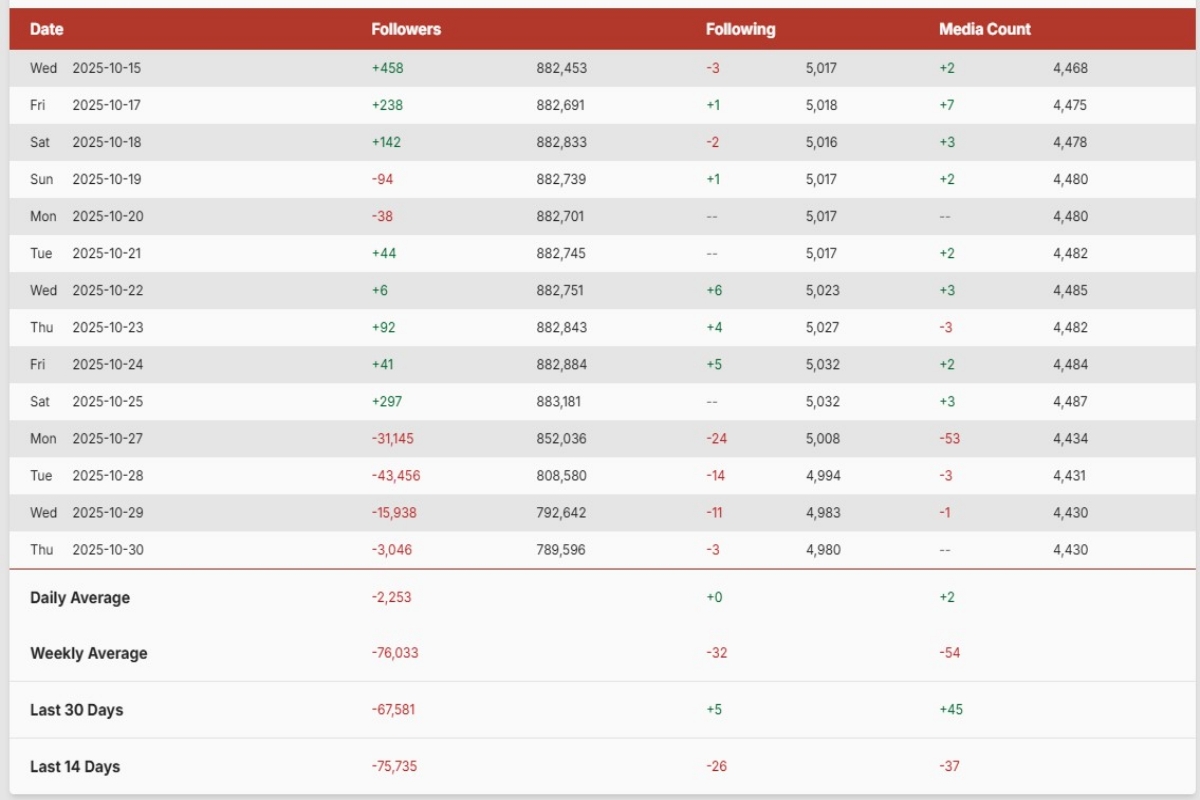Click the Media Count column header
The height and width of the screenshot is (800, 1200).
(x=984, y=29)
